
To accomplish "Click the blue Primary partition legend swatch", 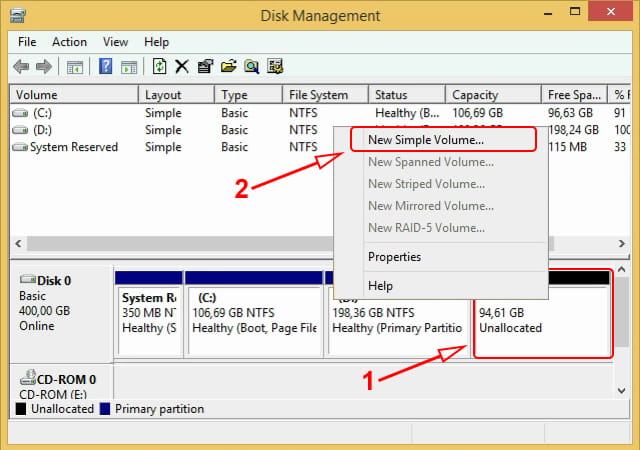I will (x=105, y=409).
